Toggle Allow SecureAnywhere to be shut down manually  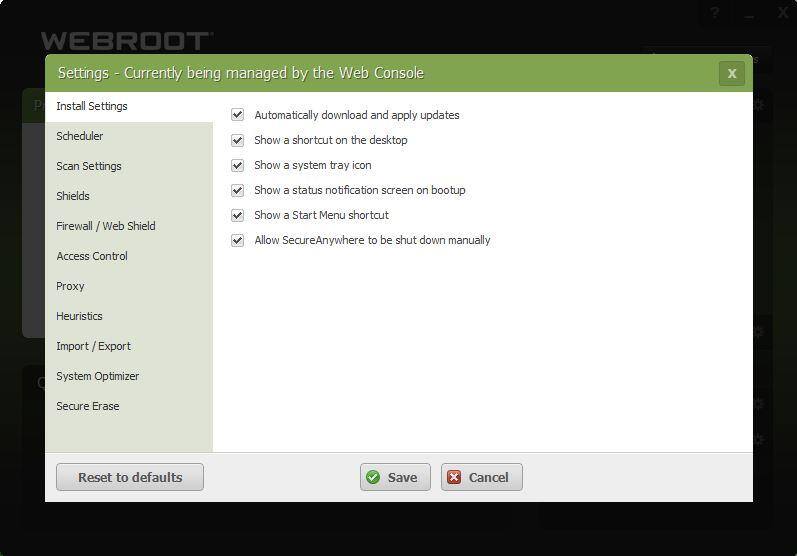238,240
